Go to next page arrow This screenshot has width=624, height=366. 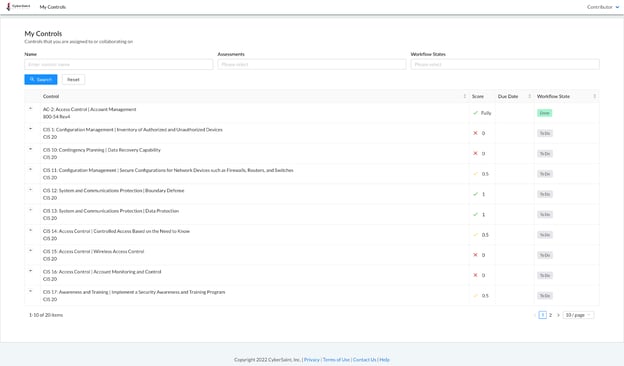point(558,315)
